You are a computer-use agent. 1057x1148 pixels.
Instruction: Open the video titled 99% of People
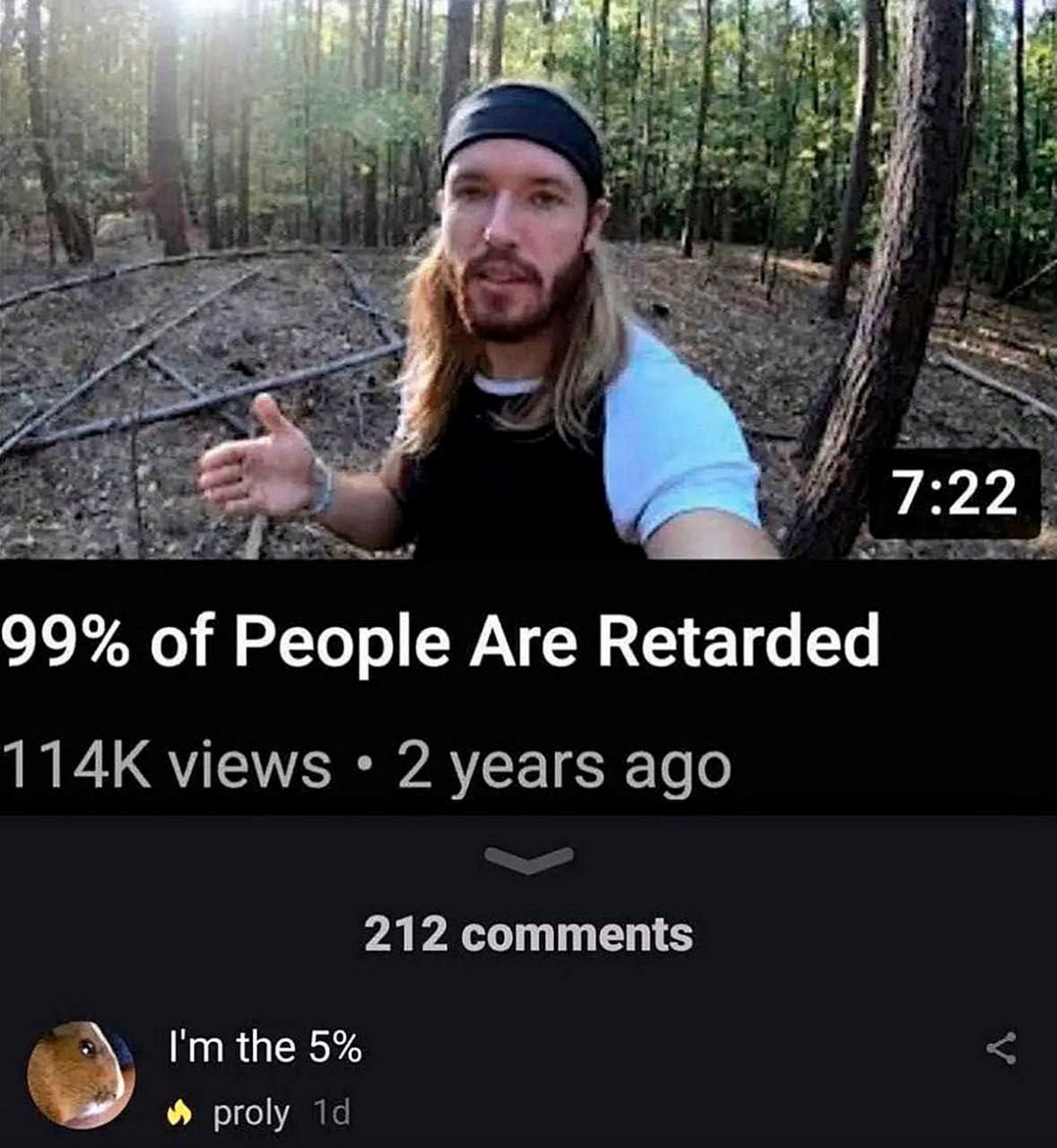pos(439,643)
